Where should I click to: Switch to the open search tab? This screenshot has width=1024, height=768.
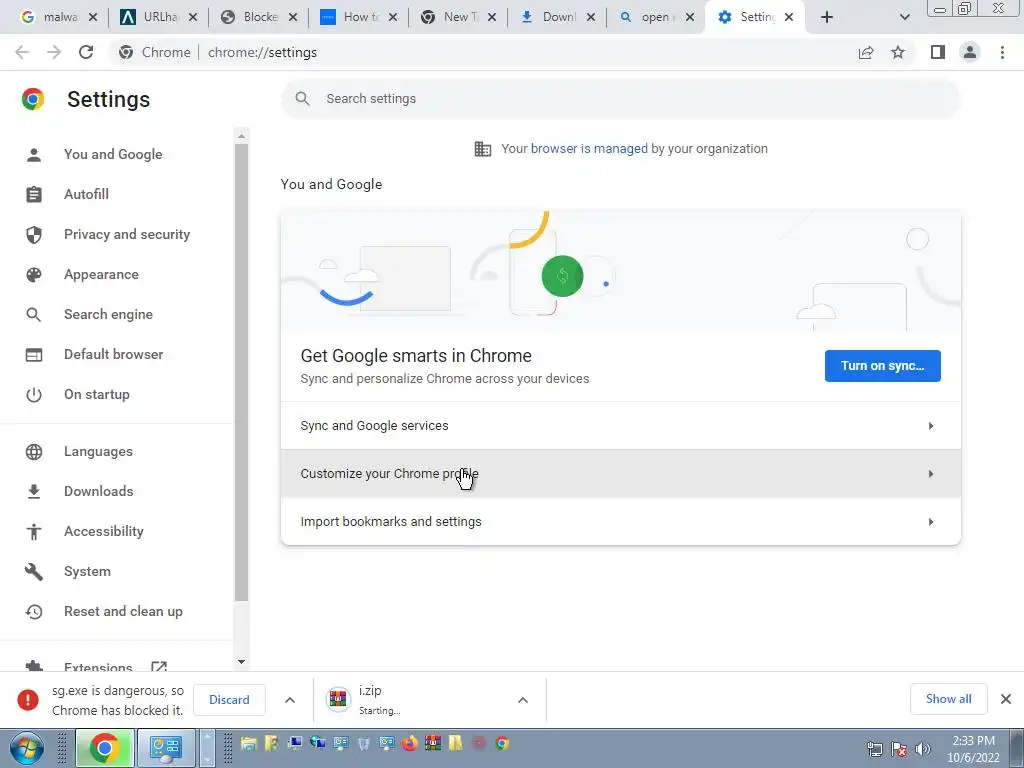point(649,17)
